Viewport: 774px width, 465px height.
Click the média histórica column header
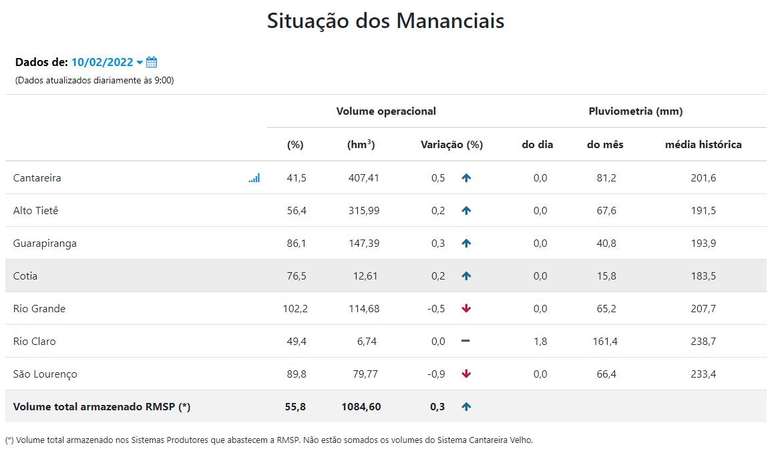(703, 144)
